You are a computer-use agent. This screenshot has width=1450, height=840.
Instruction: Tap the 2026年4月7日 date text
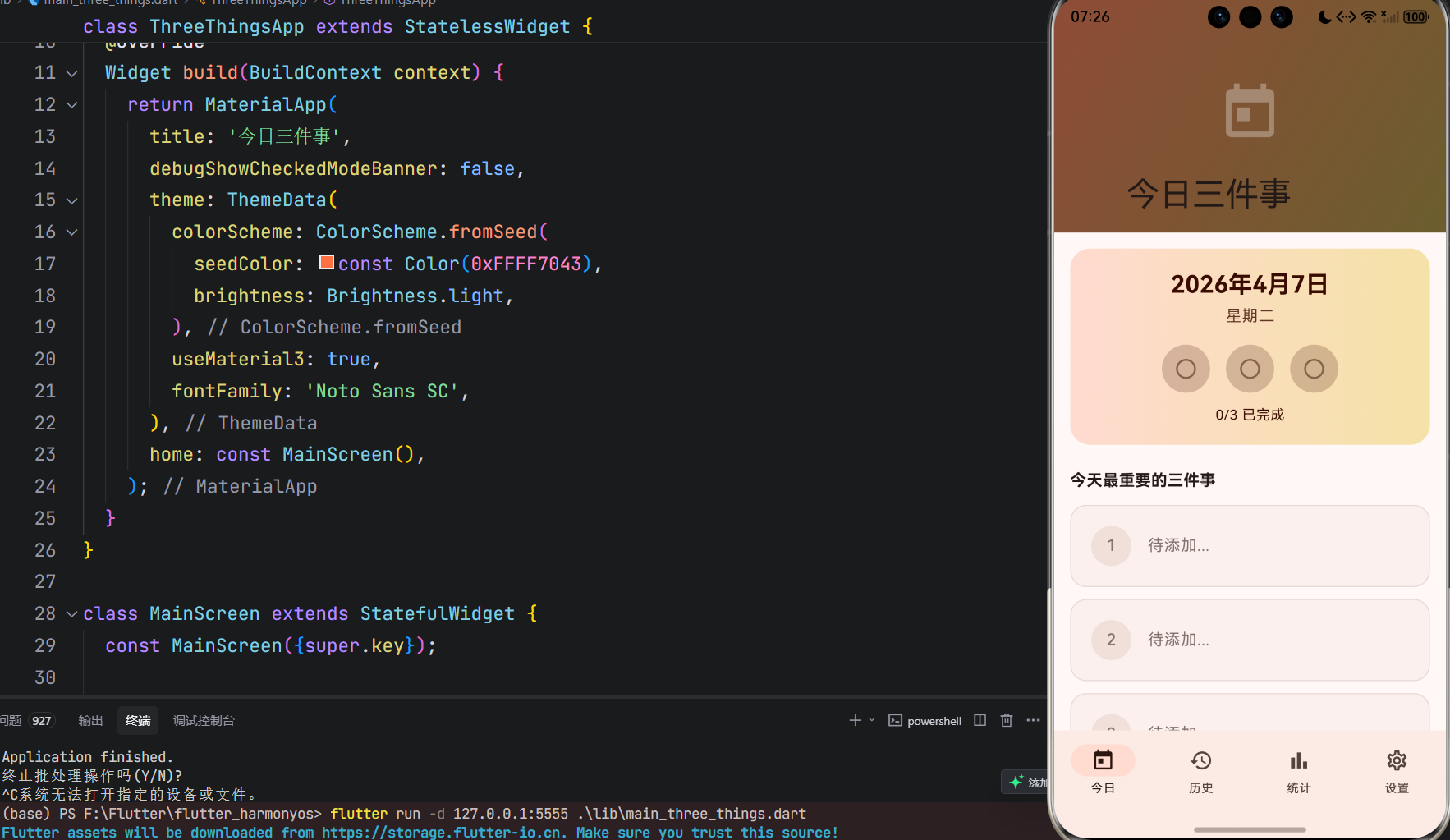1250,284
